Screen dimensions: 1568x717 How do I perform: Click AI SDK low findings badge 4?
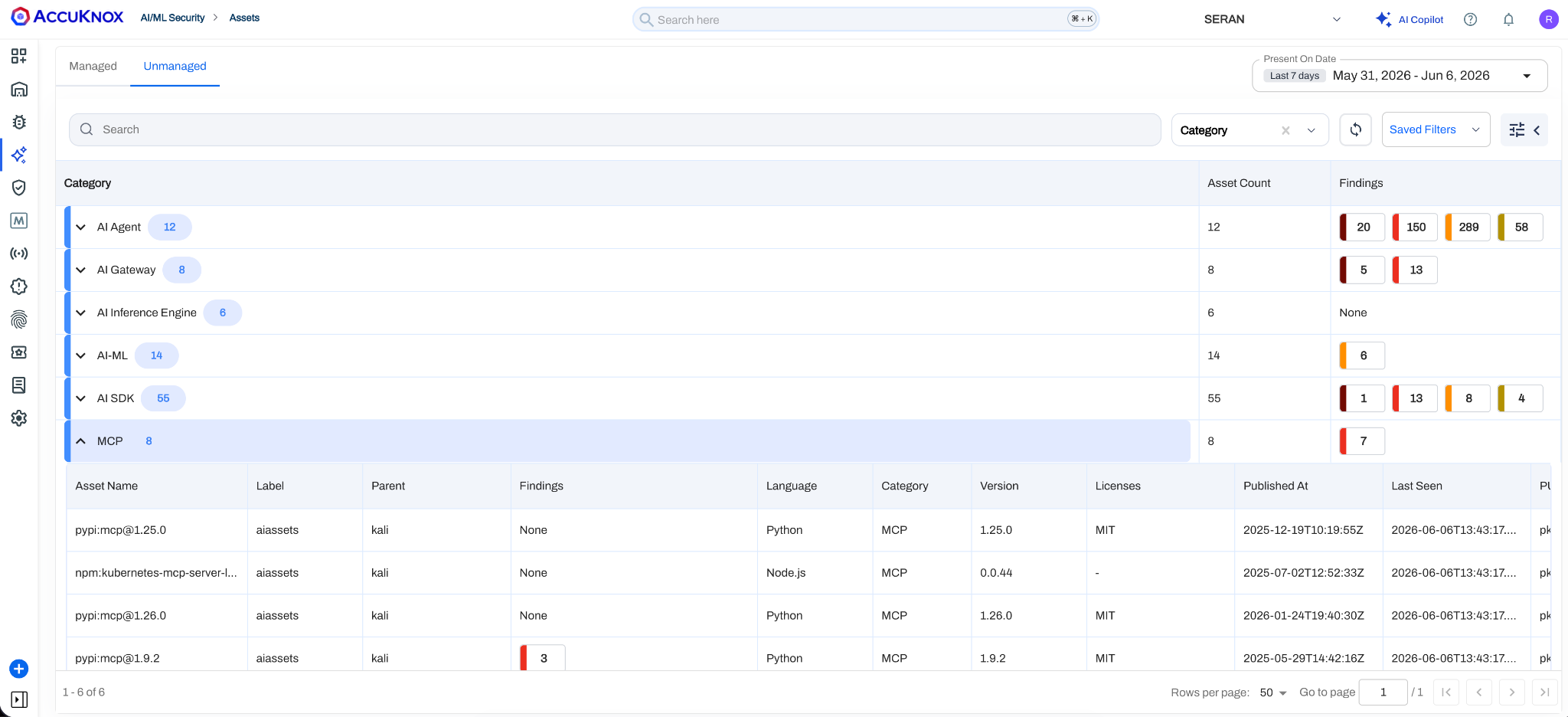[x=1520, y=398]
